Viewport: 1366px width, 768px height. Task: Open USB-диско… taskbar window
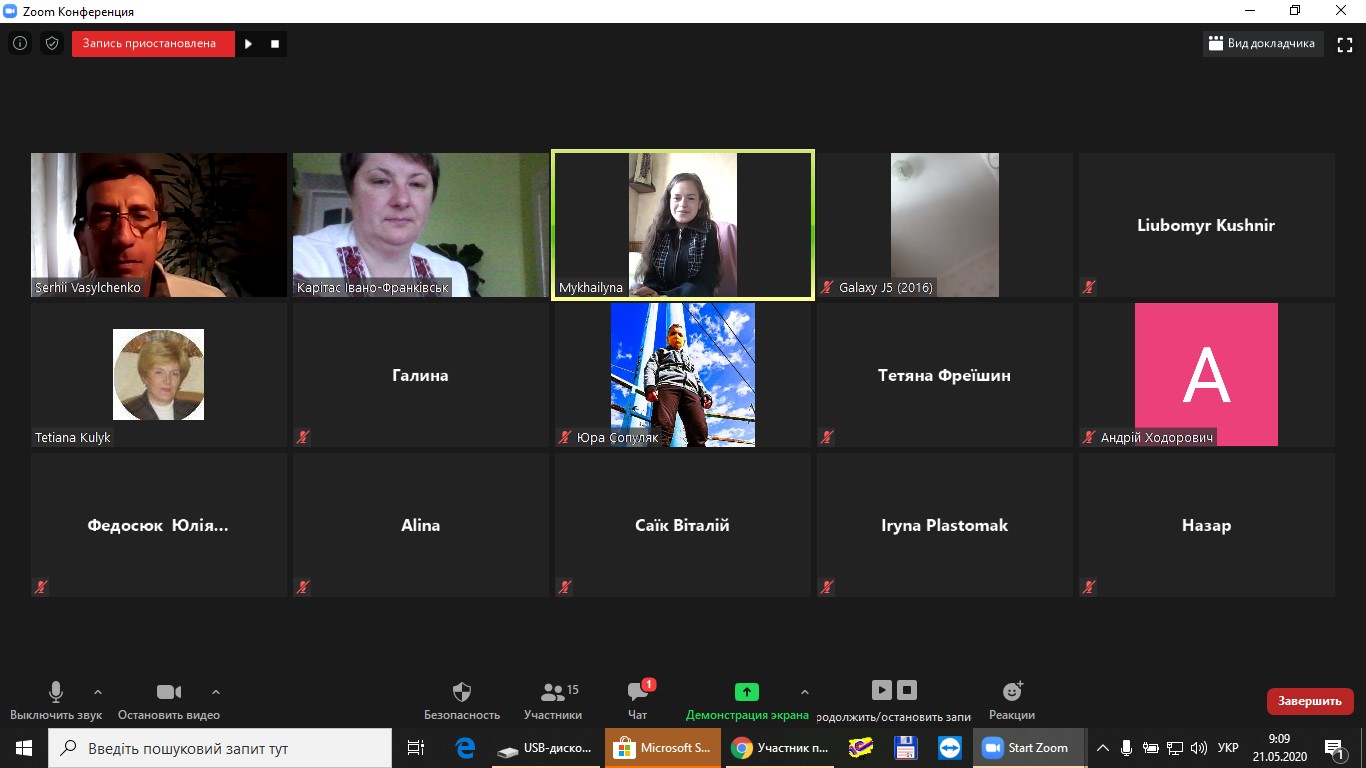[x=546, y=748]
